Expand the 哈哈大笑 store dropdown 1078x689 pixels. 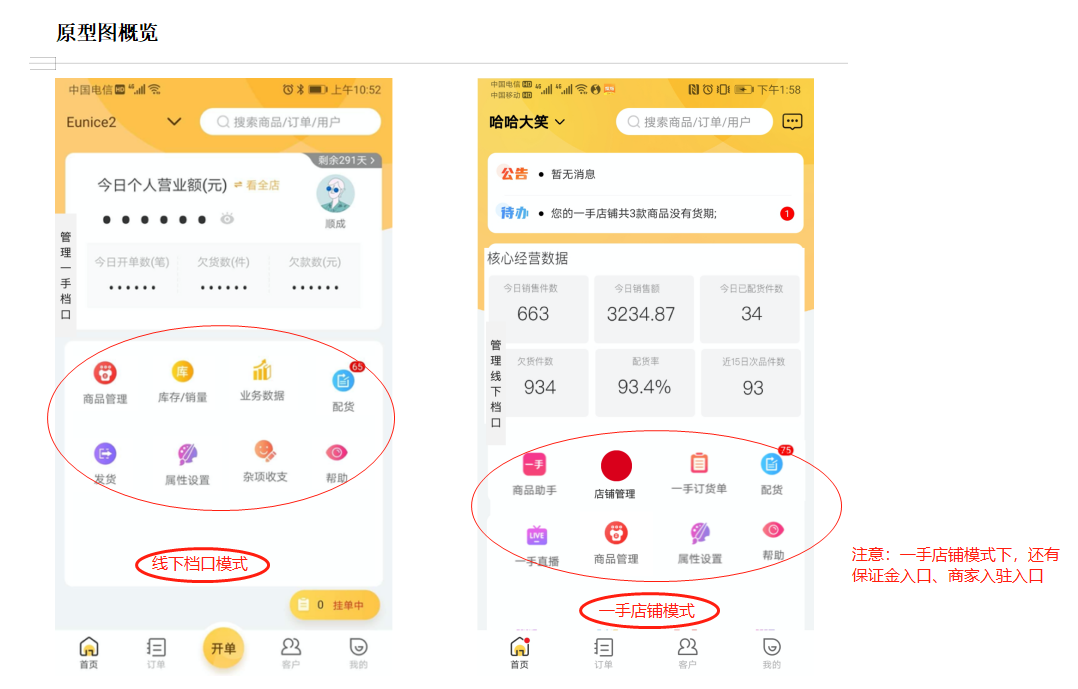tap(560, 122)
